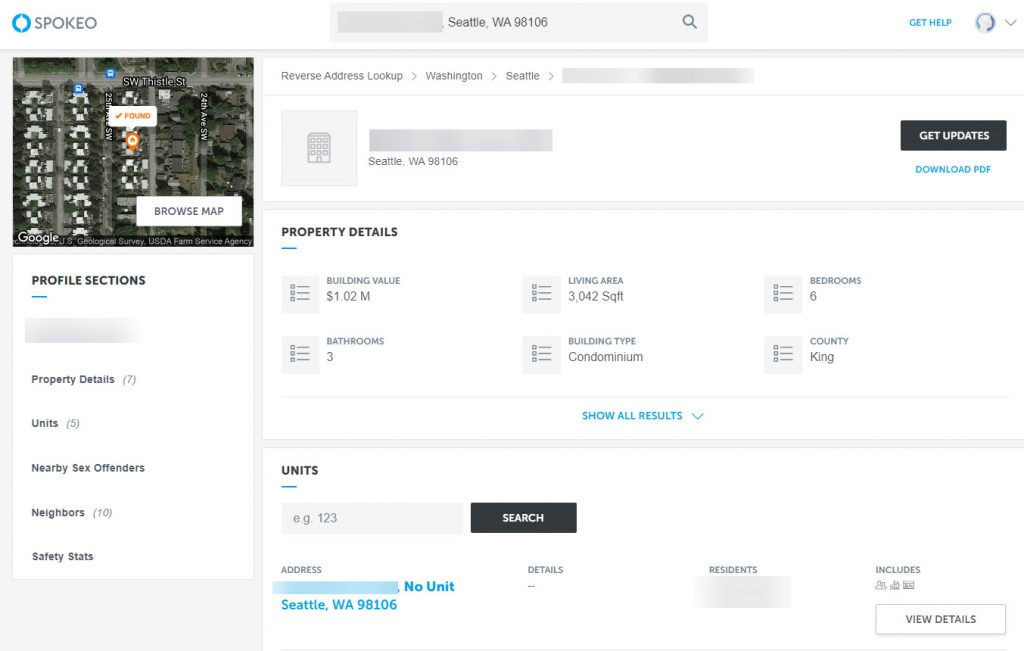1024x651 pixels.
Task: Click the building placeholder icon
Action: [x=319, y=148]
